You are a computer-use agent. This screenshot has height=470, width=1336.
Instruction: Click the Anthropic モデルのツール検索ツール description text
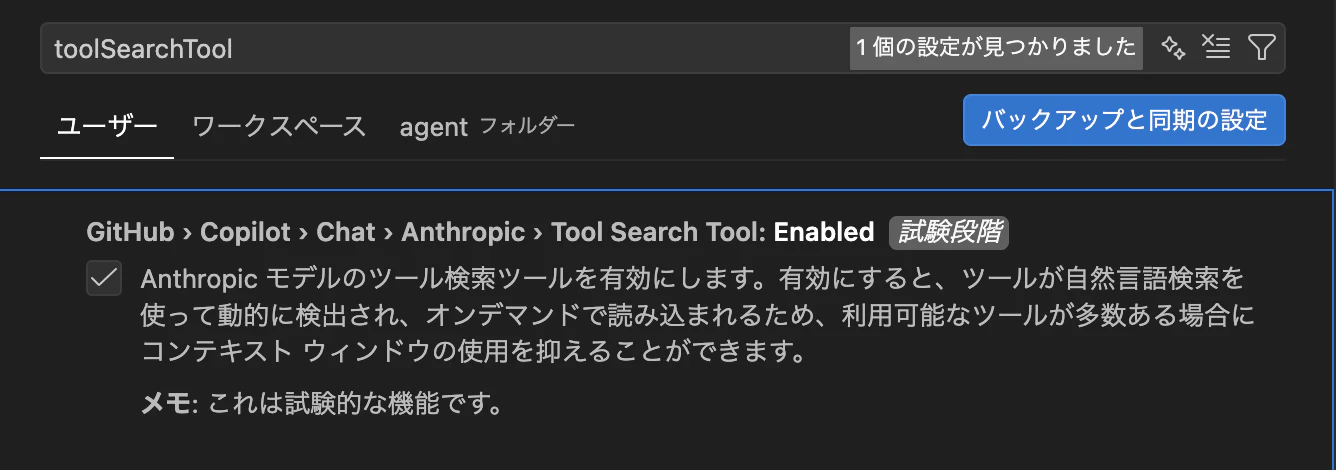tap(697, 314)
